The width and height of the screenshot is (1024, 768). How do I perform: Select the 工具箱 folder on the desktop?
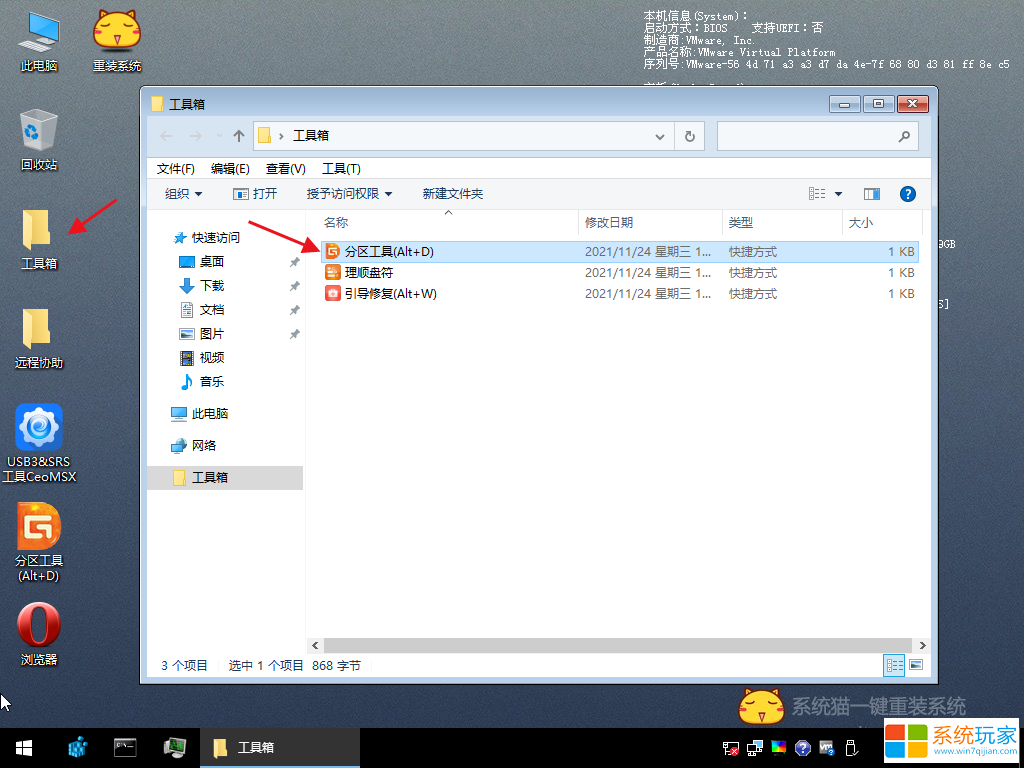tap(39, 240)
